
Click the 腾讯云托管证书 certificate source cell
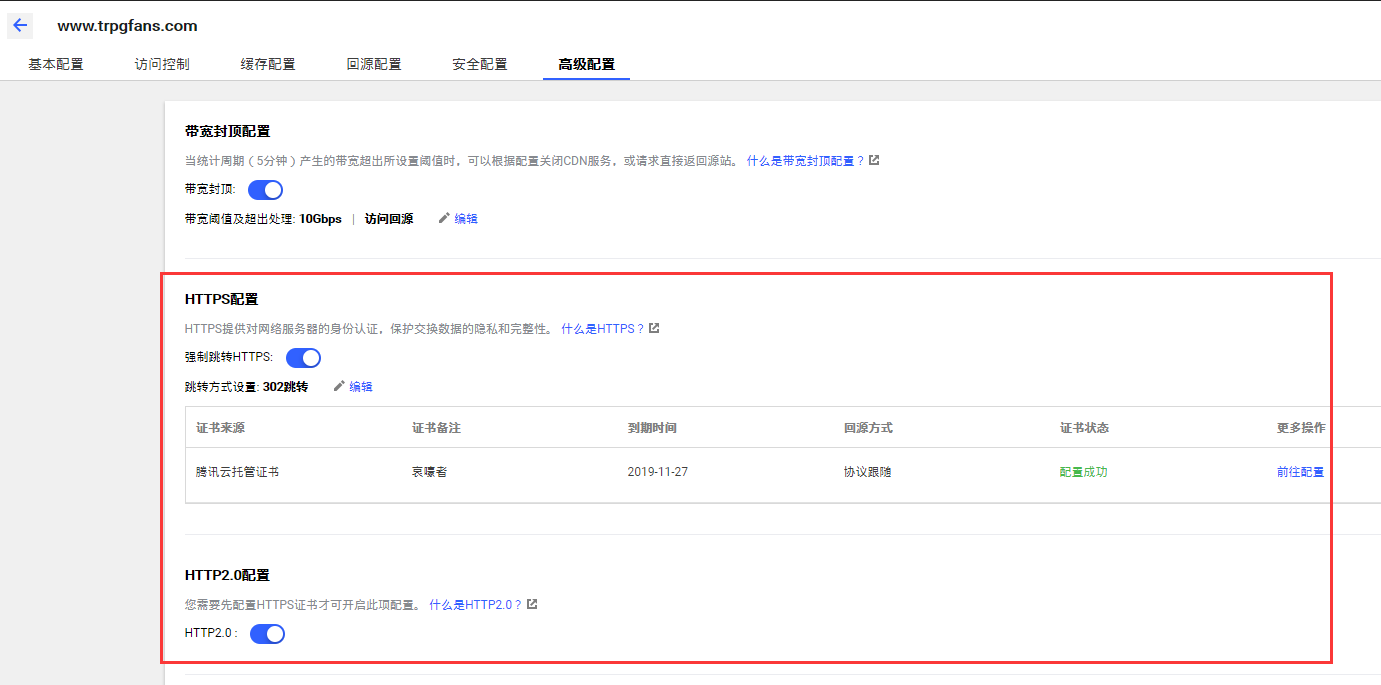[x=237, y=472]
